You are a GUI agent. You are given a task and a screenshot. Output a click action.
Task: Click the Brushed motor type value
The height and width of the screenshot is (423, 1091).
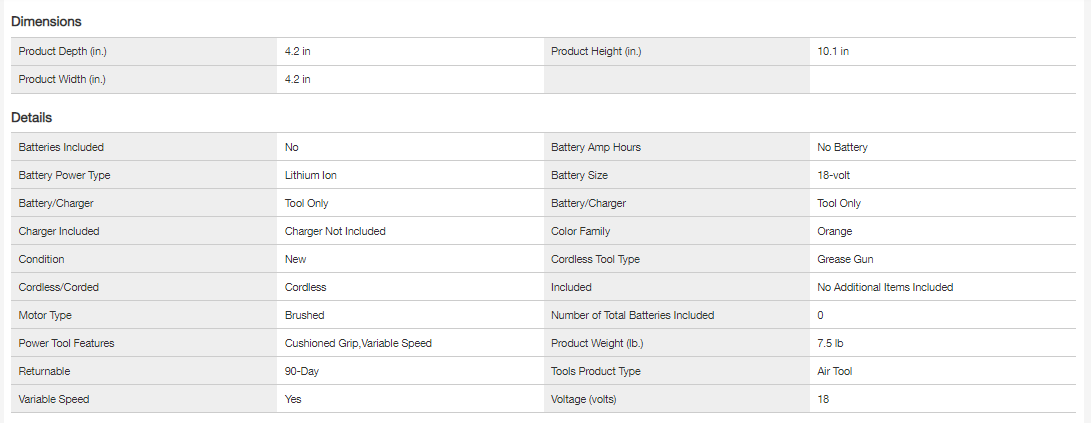(x=304, y=315)
